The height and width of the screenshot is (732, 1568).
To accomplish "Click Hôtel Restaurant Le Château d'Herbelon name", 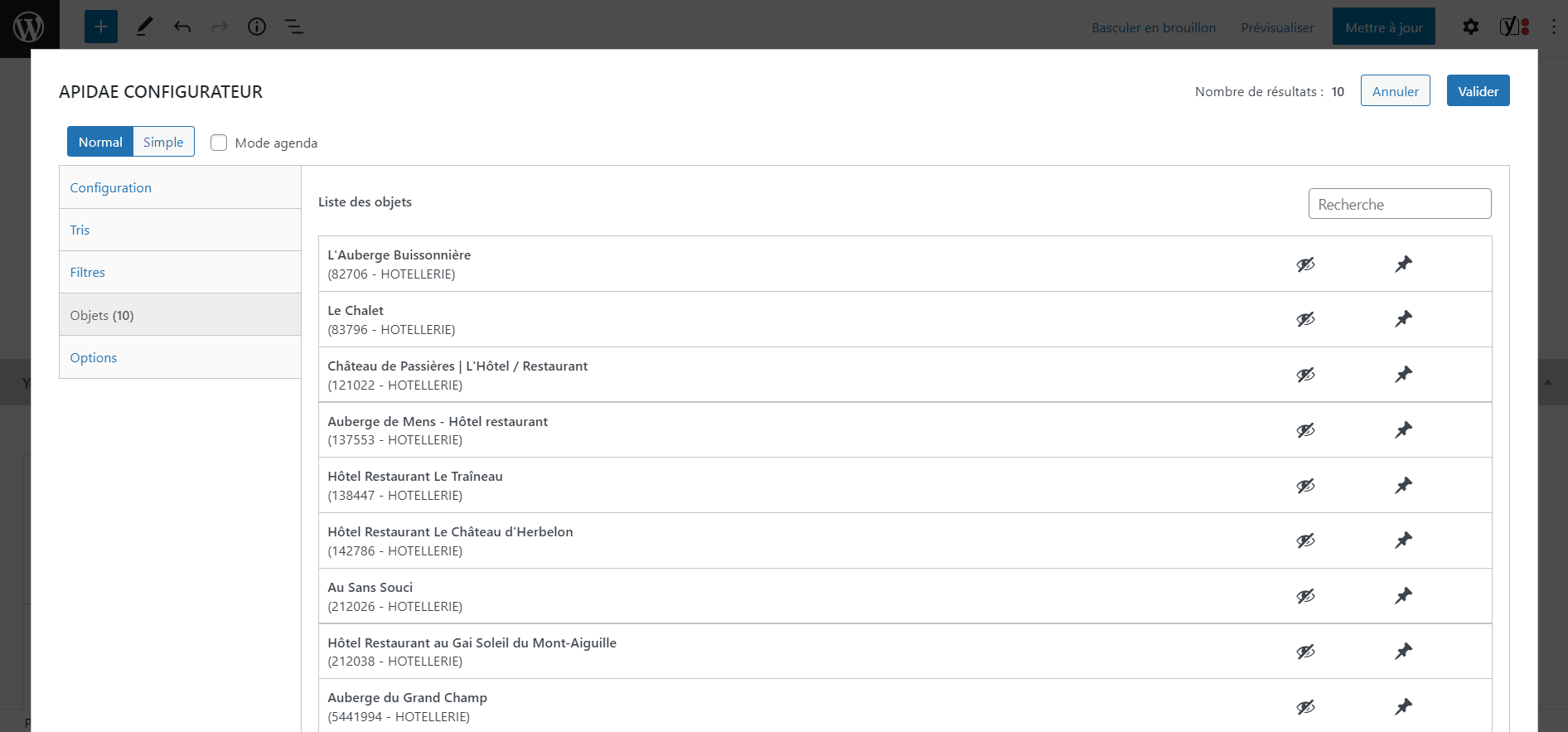I will pos(450,531).
